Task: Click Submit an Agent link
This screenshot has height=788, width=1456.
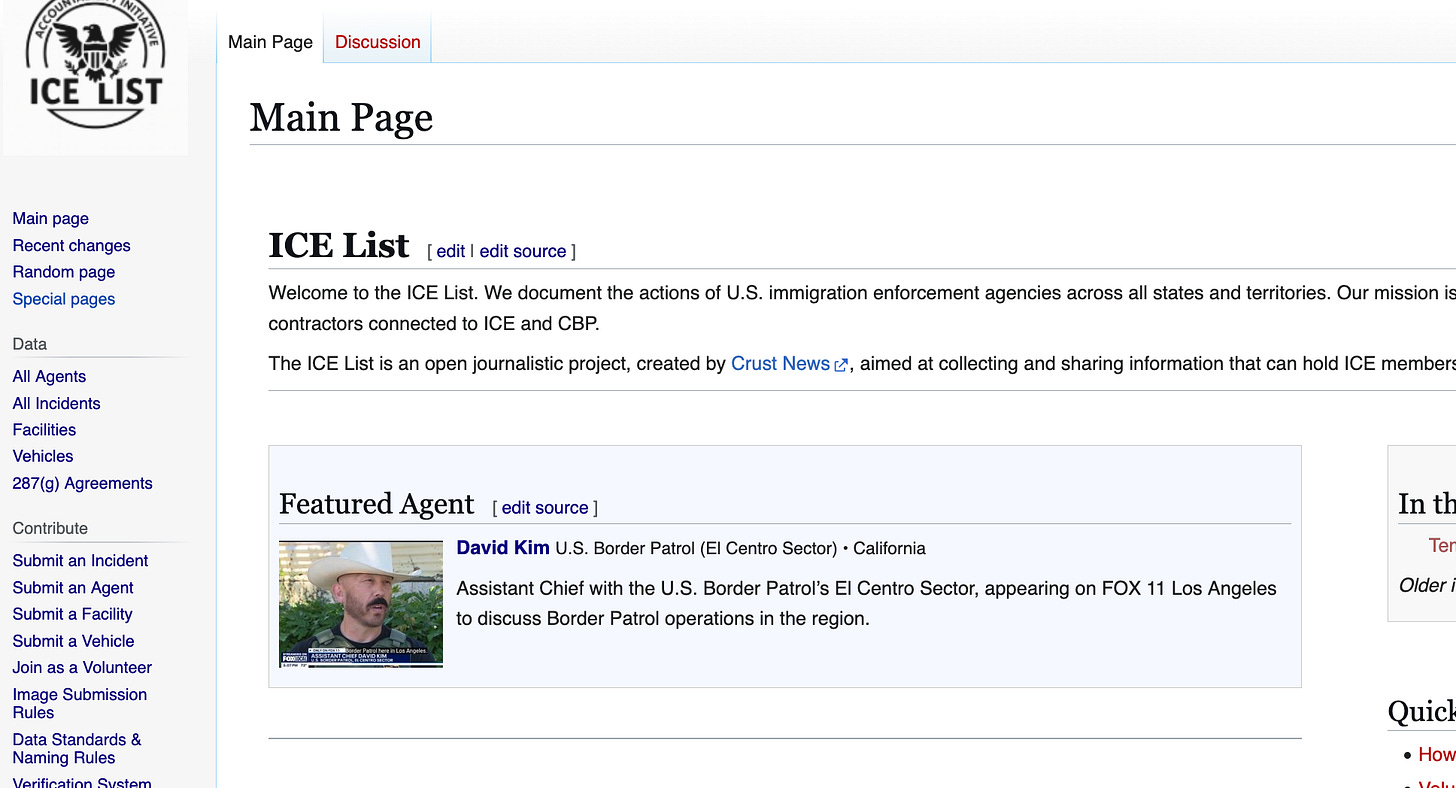Action: point(73,588)
